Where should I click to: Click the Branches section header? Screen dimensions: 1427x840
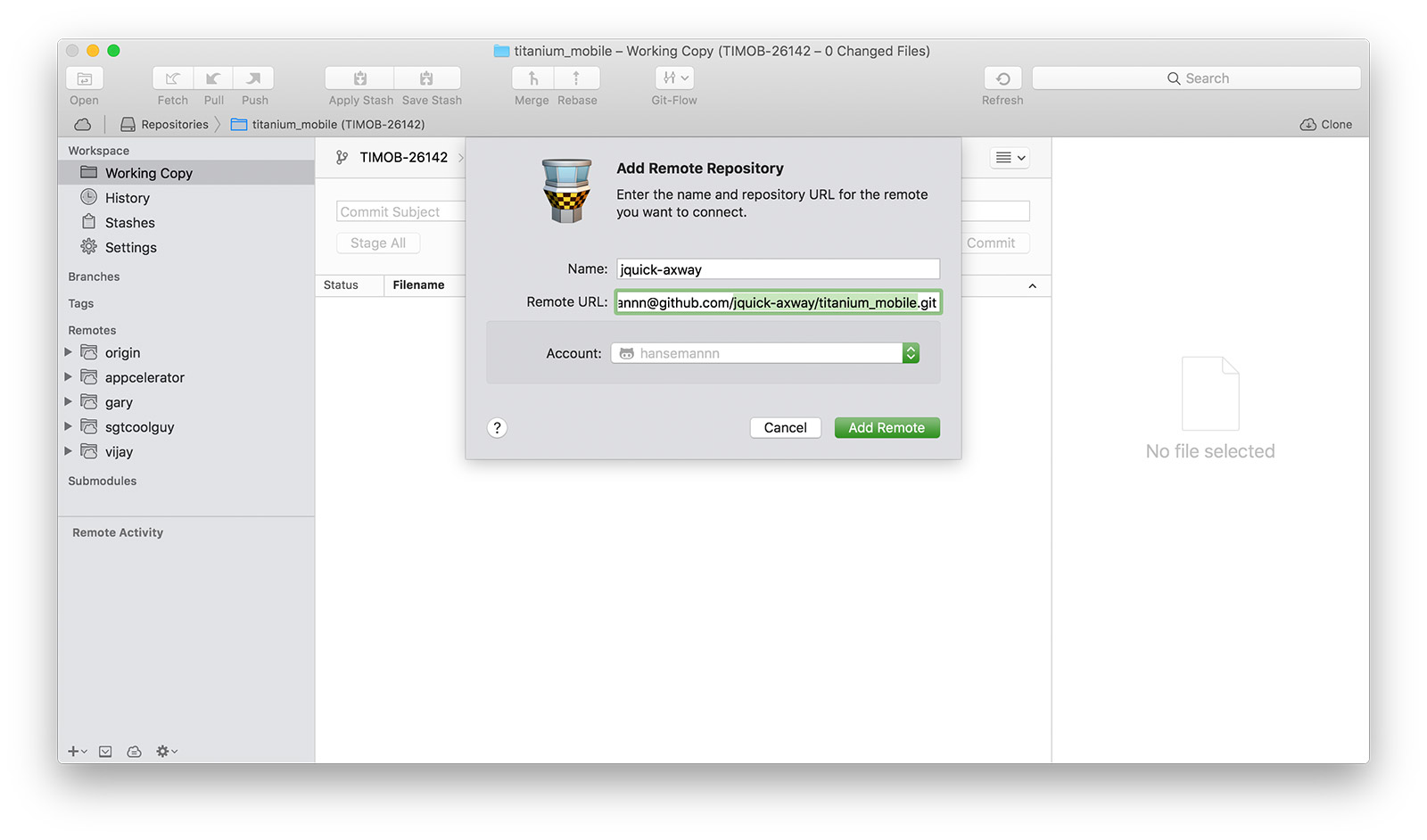94,277
